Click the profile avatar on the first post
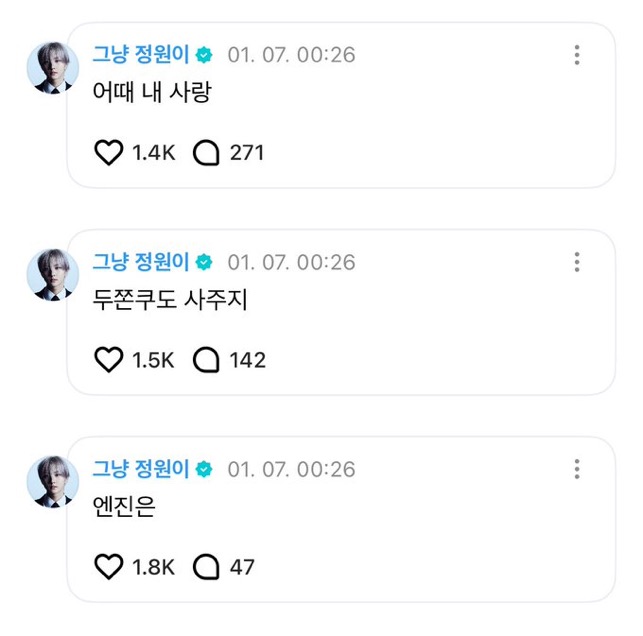 pyautogui.click(x=52, y=68)
